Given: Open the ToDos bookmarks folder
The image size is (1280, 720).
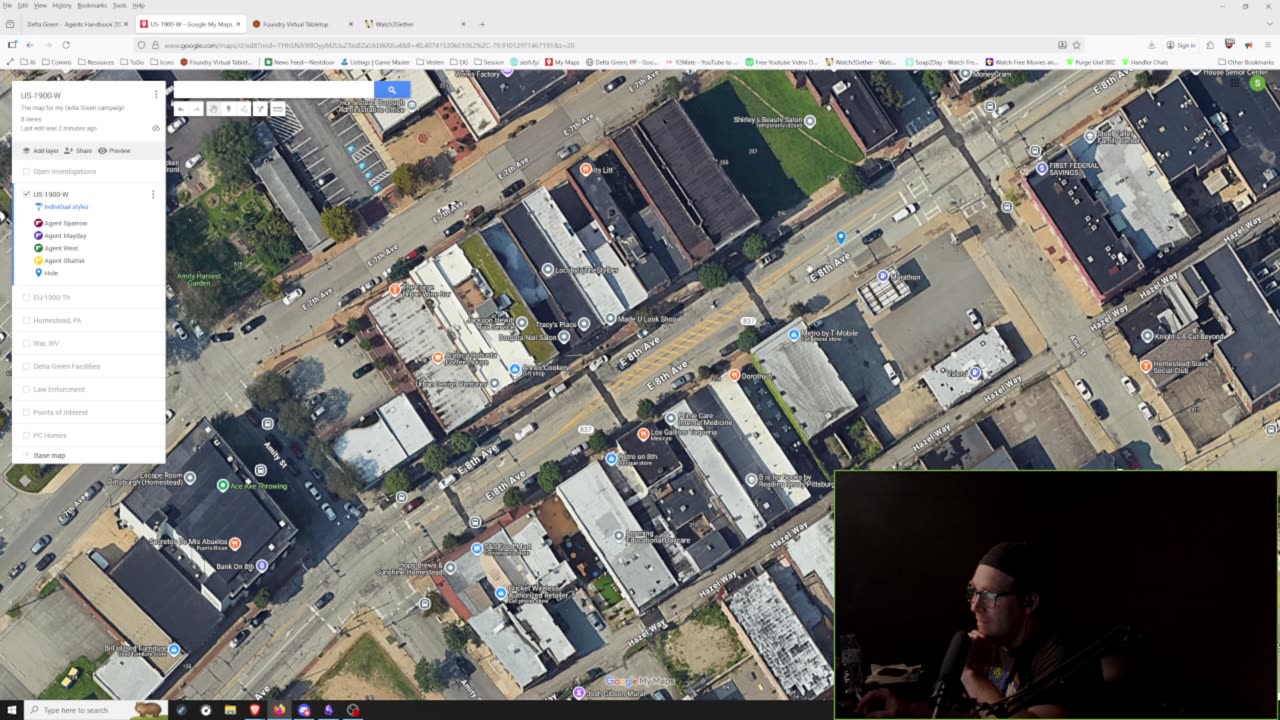Looking at the screenshot, I should click(133, 62).
